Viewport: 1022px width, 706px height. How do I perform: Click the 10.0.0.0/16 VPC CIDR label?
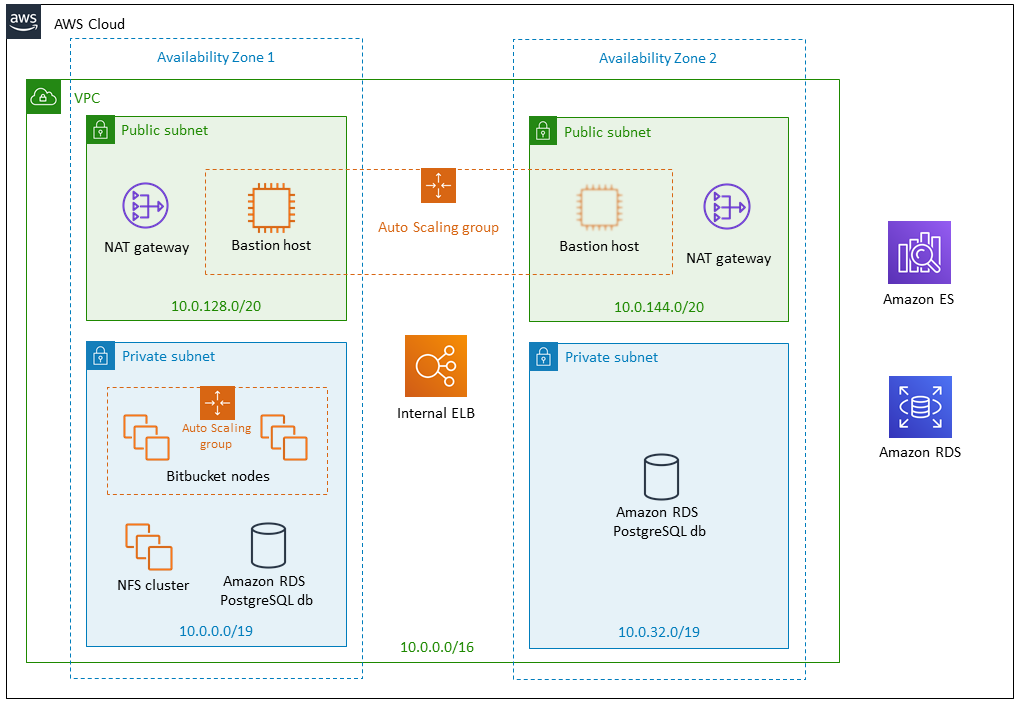pyautogui.click(x=435, y=647)
